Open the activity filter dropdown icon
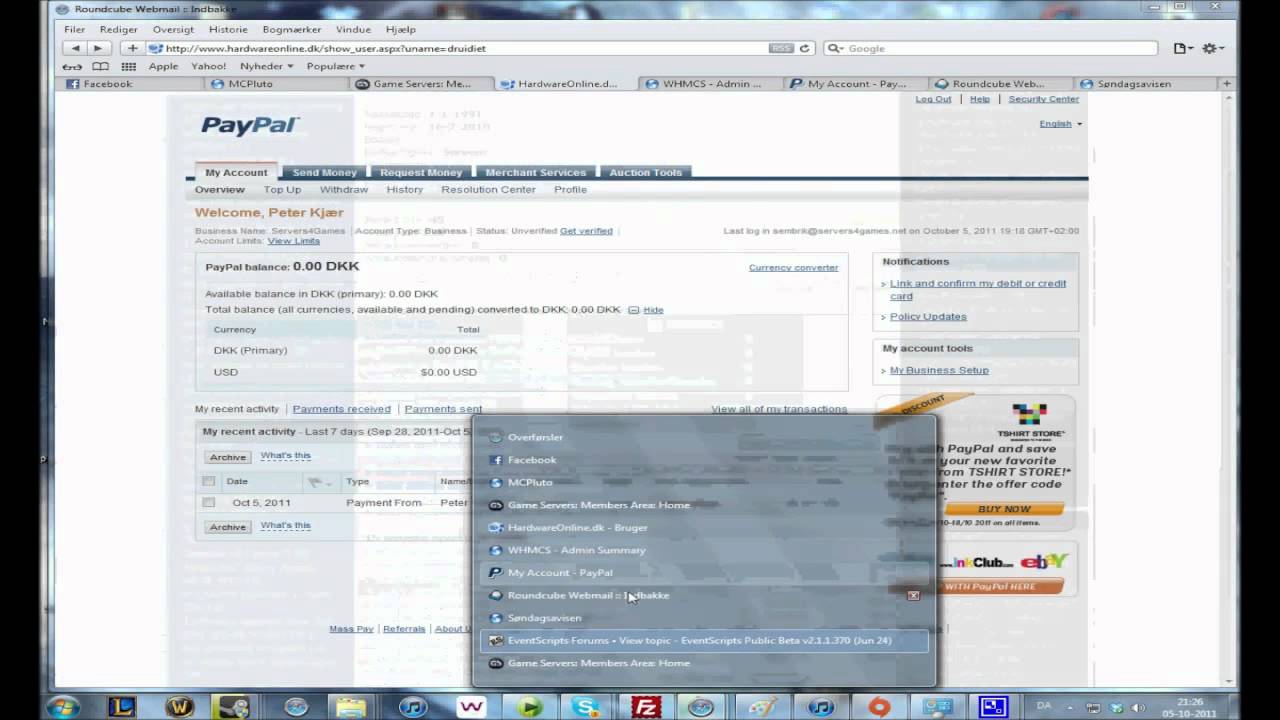 tap(320, 482)
